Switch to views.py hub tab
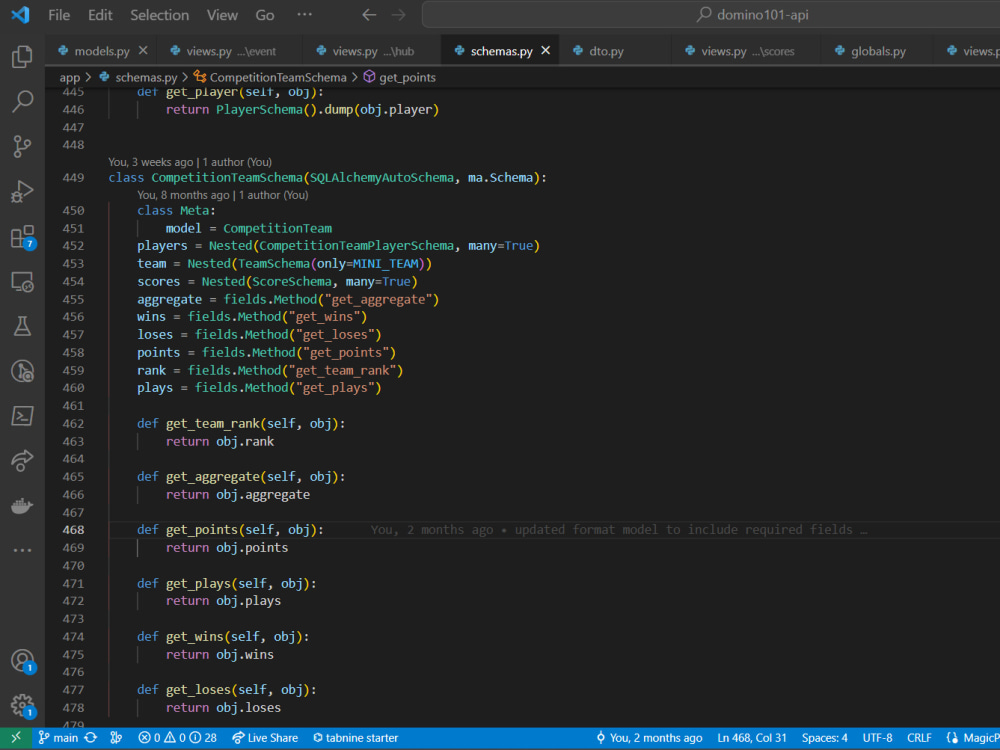Viewport: 1000px width, 750px height. pos(373,51)
